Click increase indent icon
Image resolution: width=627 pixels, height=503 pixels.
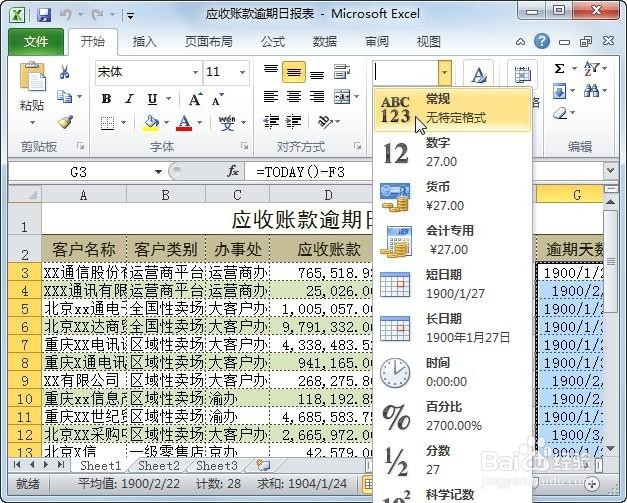[294, 121]
